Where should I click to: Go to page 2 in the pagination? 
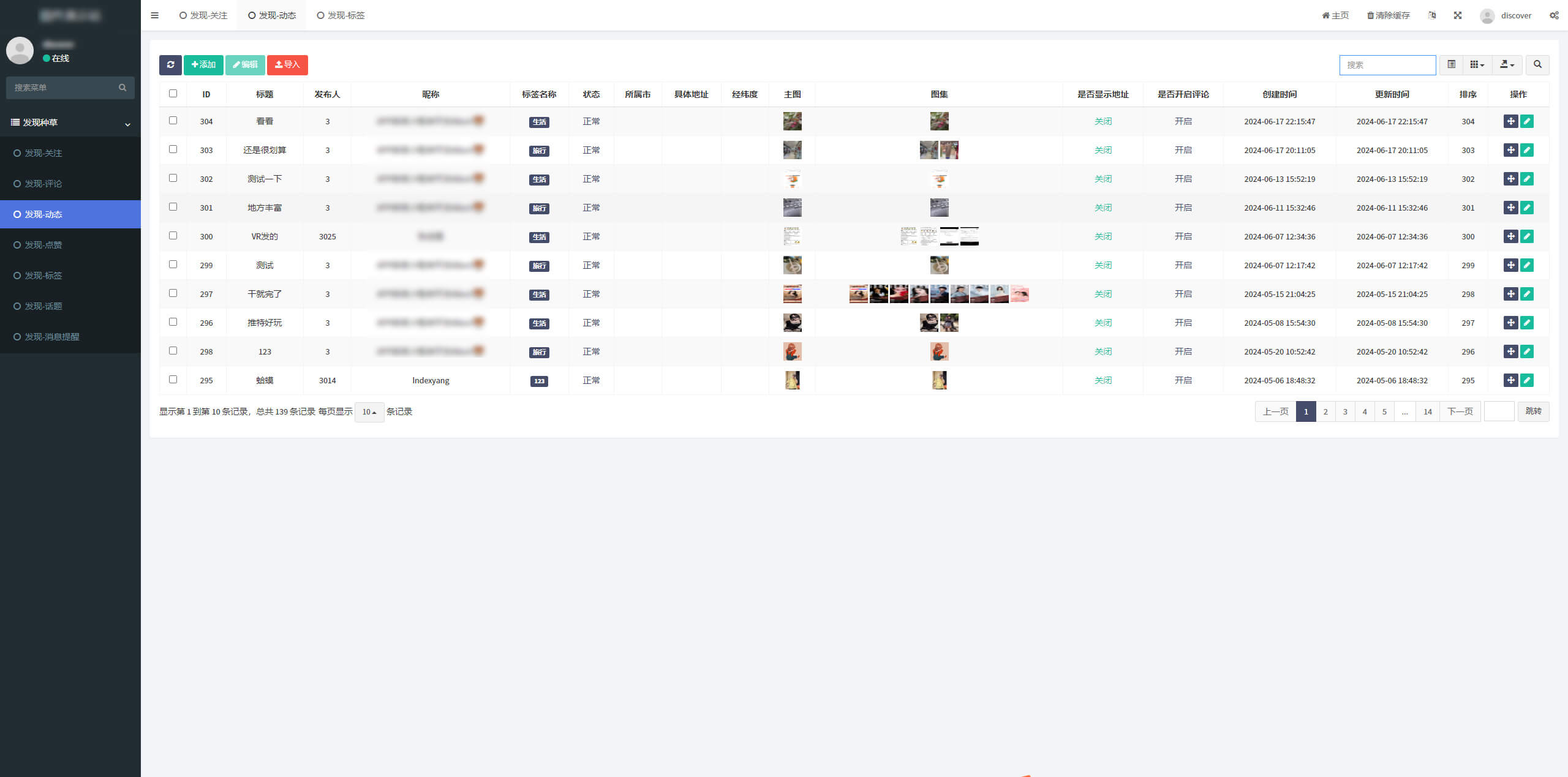1325,411
